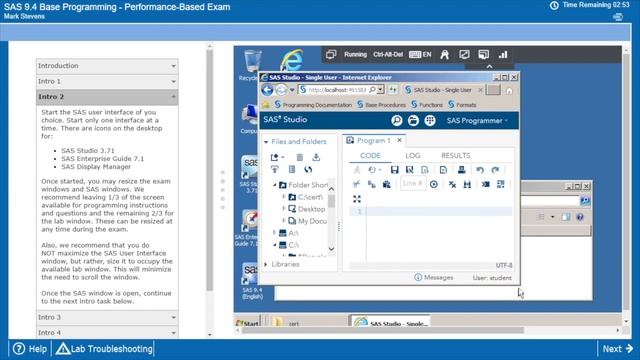The height and width of the screenshot is (360, 640).
Task: Open the New item dropdown in Files and Folders
Action: coord(277,157)
